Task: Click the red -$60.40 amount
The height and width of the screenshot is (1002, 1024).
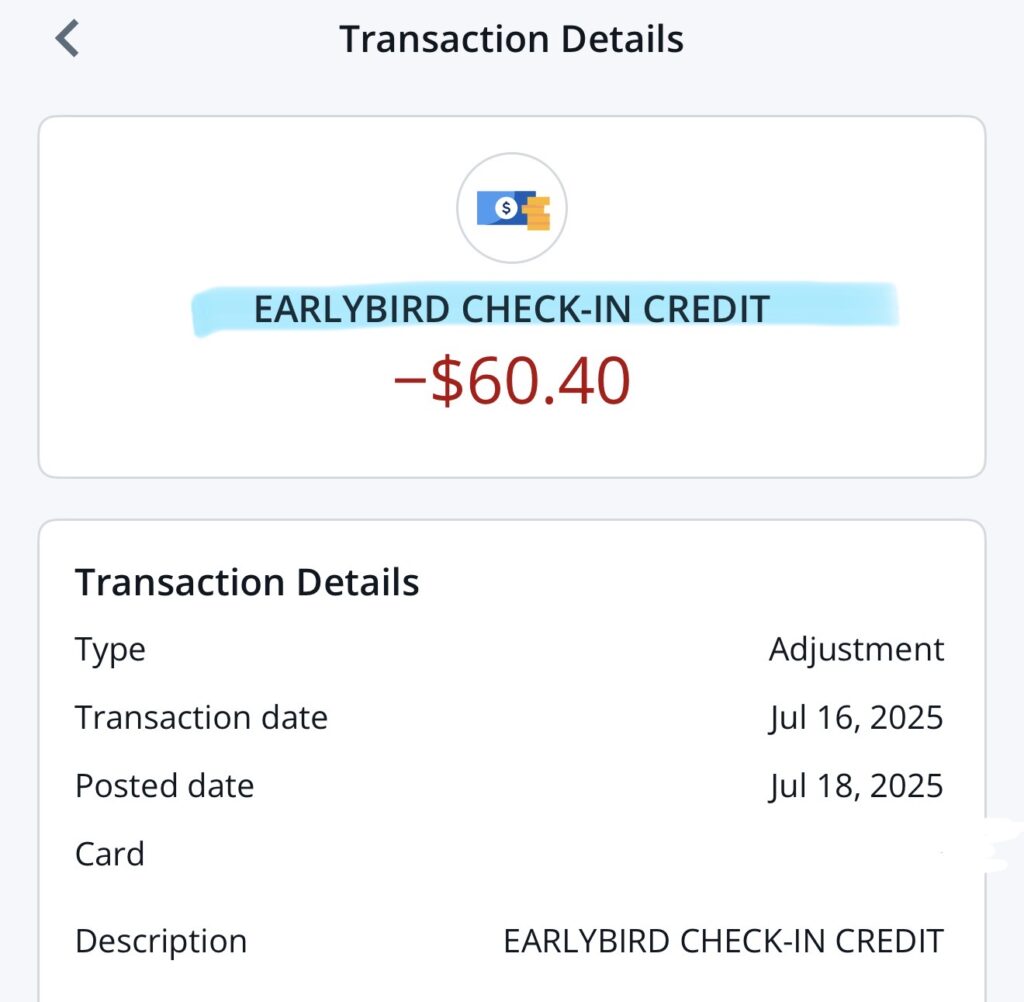Action: [x=511, y=382]
